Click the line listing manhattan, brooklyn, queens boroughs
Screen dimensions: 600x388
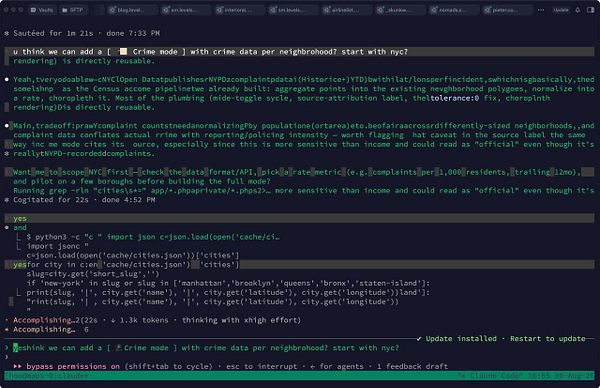228,283
